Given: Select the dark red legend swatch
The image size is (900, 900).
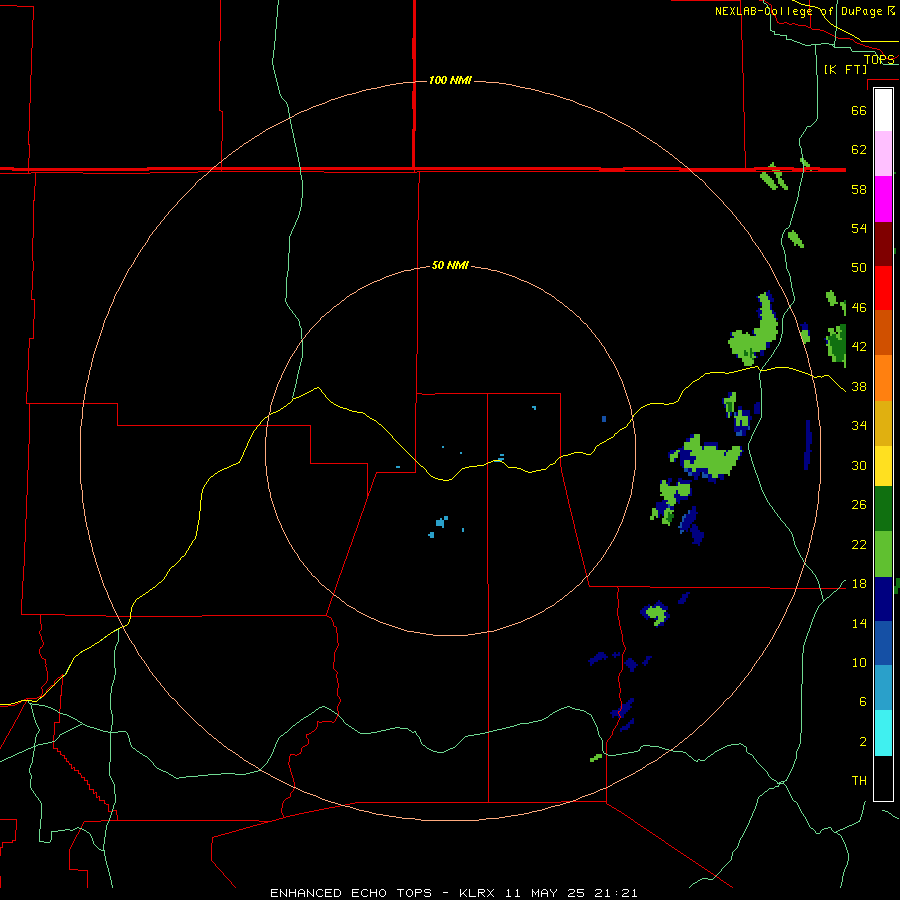Looking at the screenshot, I should click(x=883, y=244).
